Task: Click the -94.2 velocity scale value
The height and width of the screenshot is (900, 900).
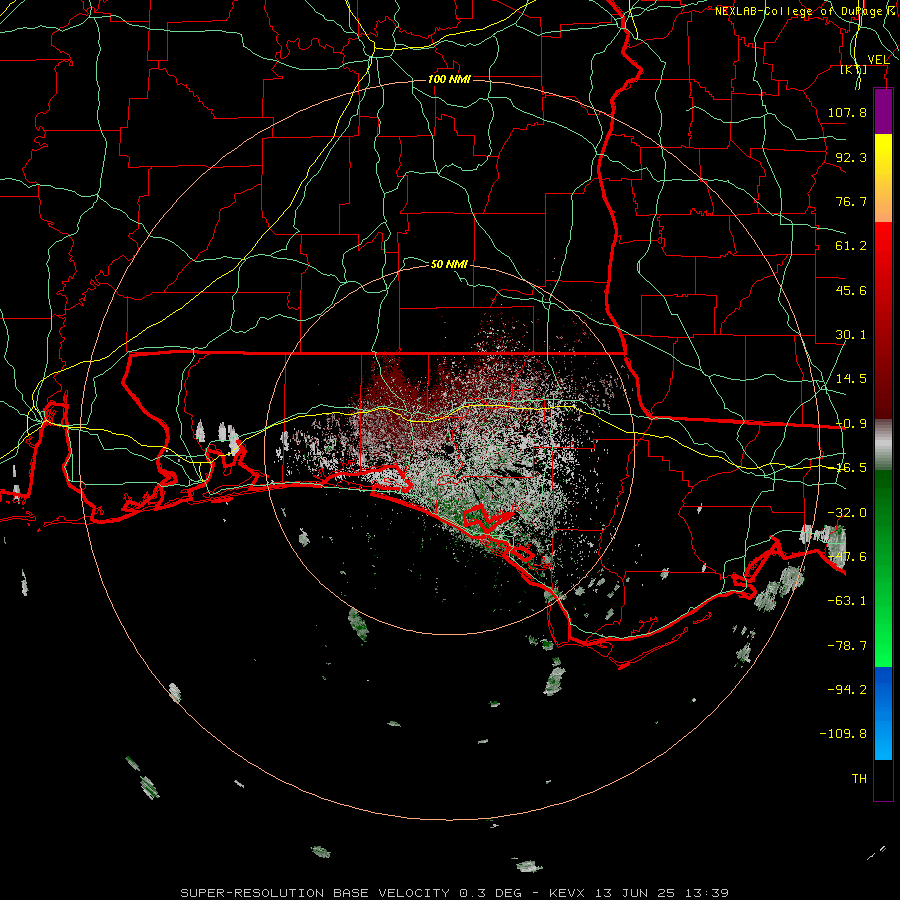Action: (x=847, y=689)
